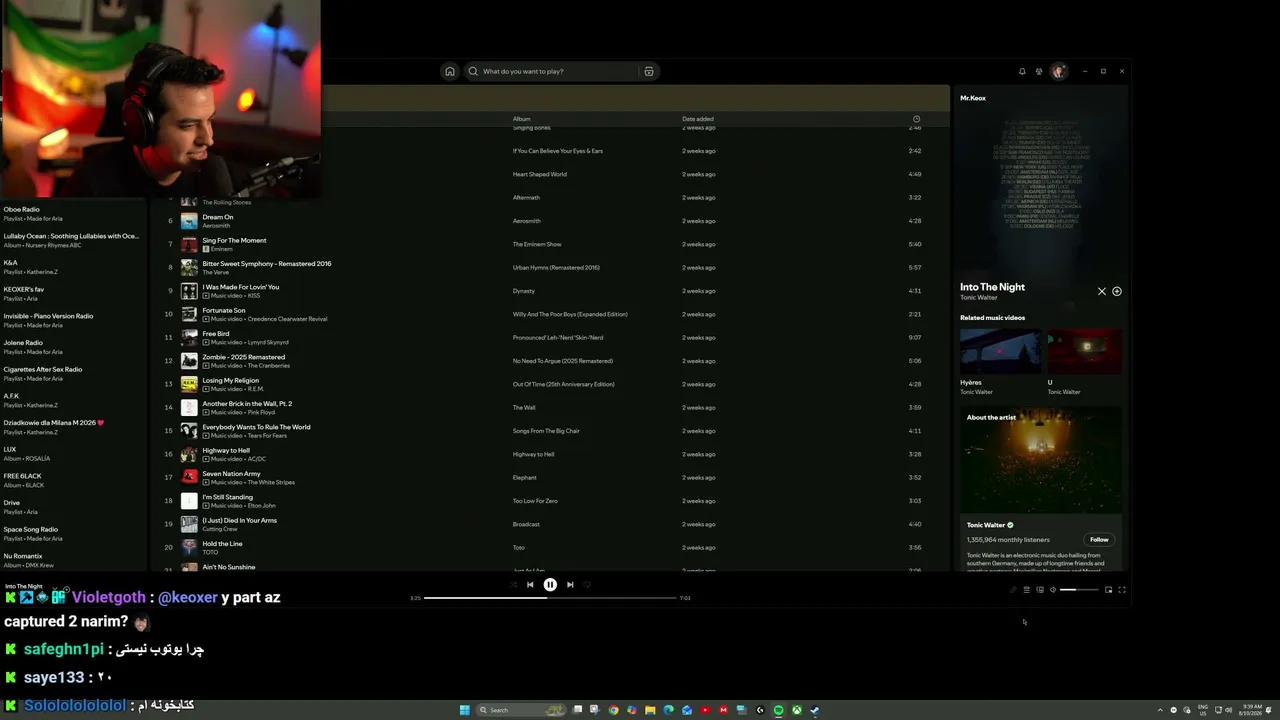Click the Highway to Hell album cover
1280x720 pixels.
pos(189,454)
